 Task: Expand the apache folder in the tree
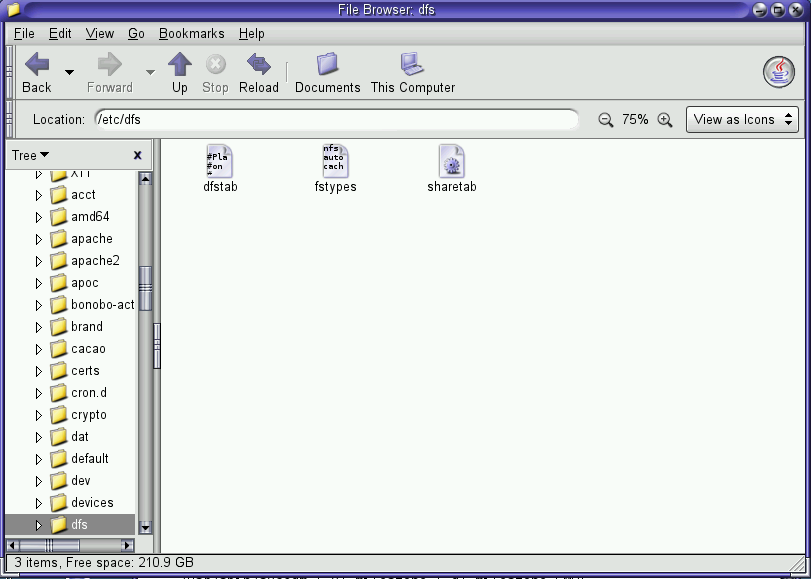pyautogui.click(x=40, y=238)
